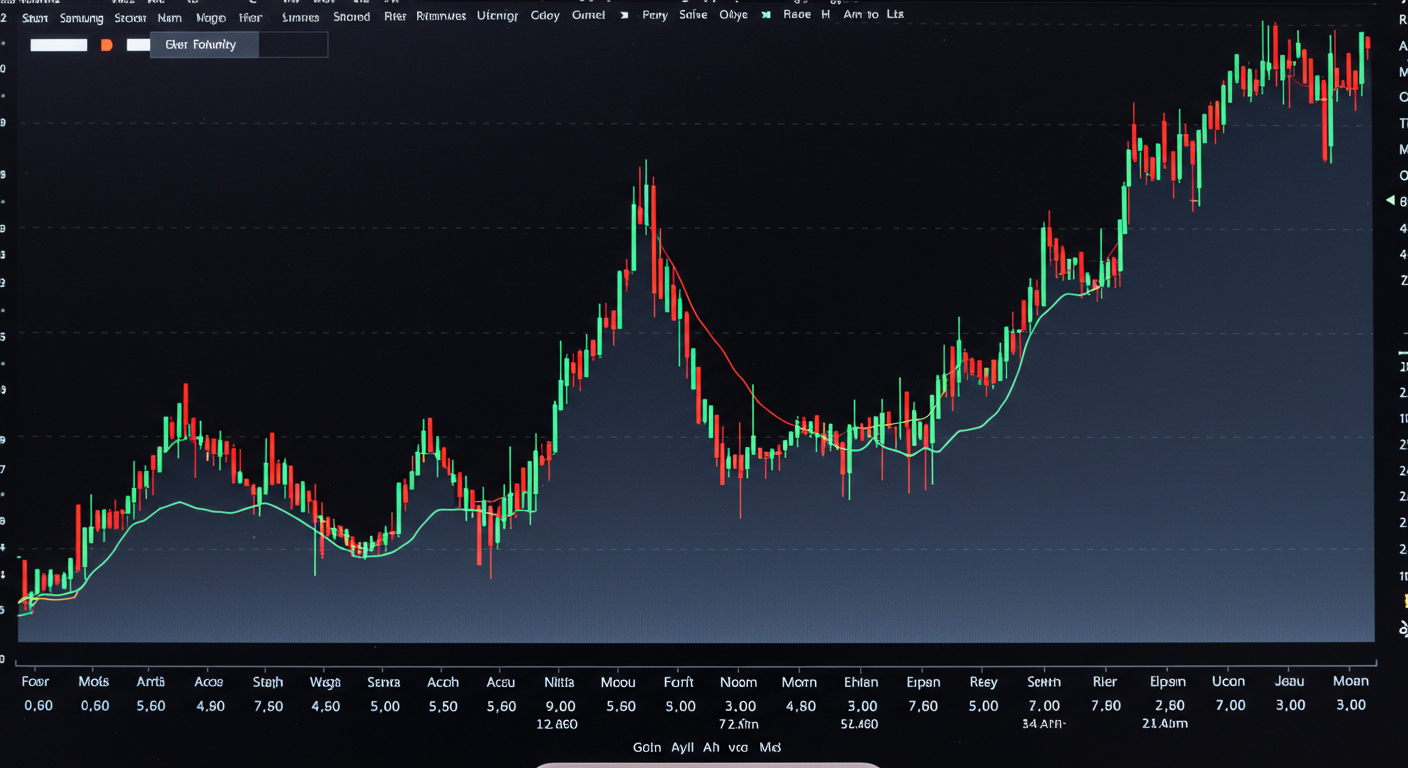Select the Rsey axis label
The height and width of the screenshot is (768, 1408).
tap(983, 682)
